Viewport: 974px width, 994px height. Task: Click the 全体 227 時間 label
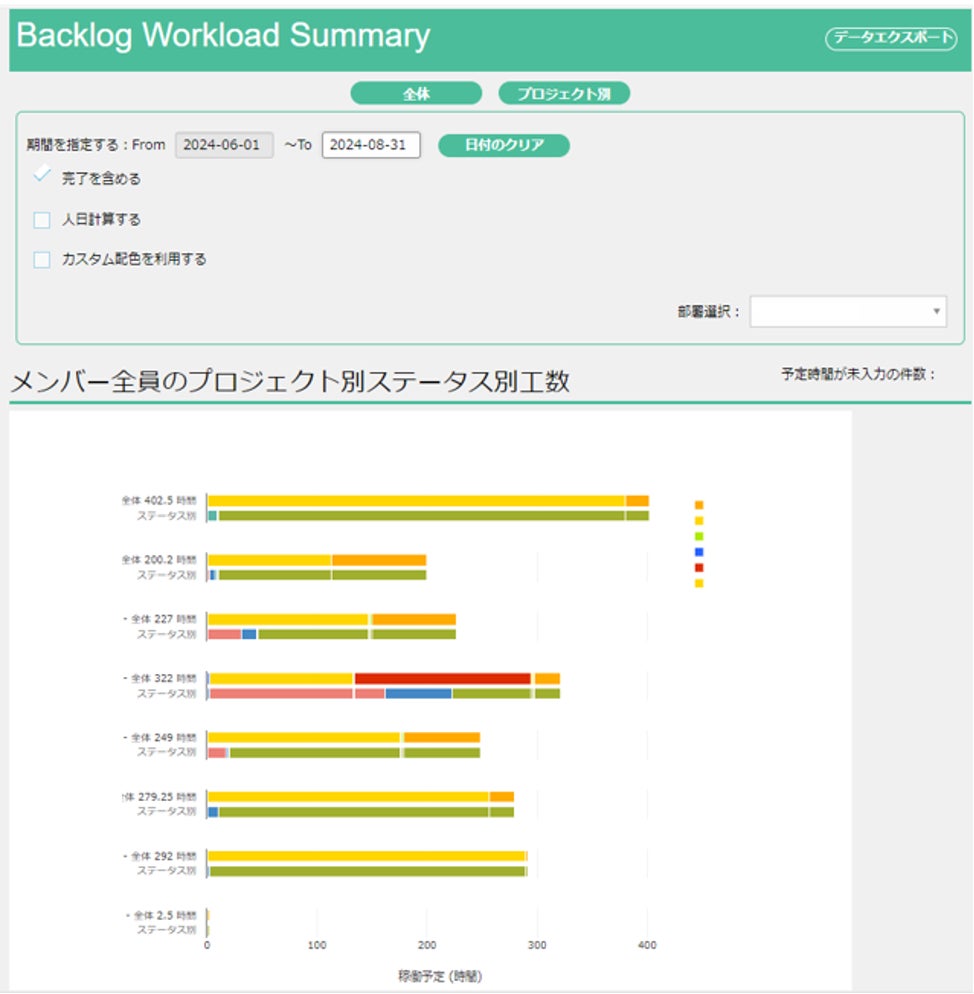(x=164, y=619)
